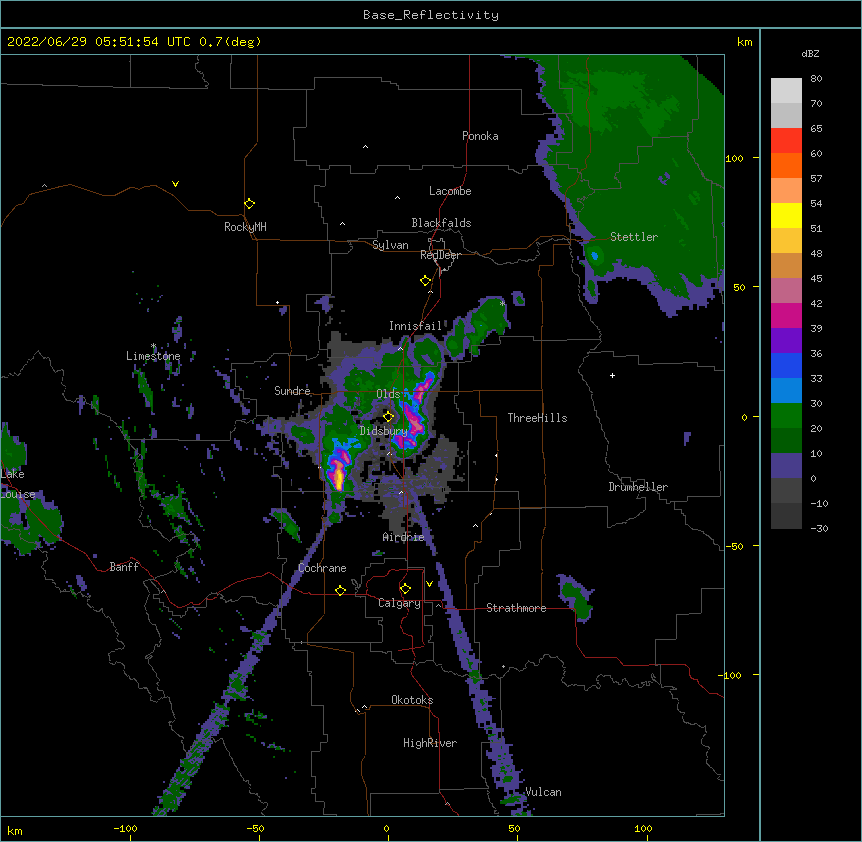
Task: Click the Ponoka city label
Action: click(x=480, y=136)
